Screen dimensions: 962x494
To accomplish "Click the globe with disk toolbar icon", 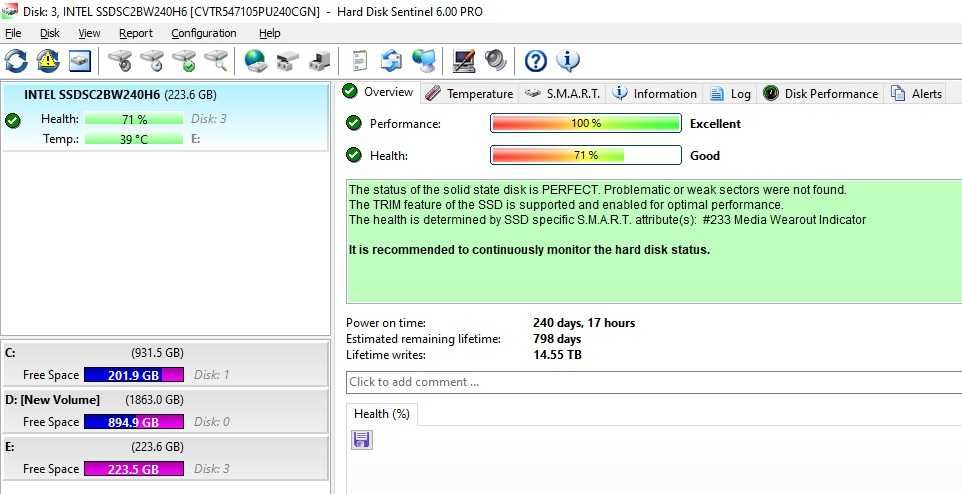I will [x=255, y=61].
